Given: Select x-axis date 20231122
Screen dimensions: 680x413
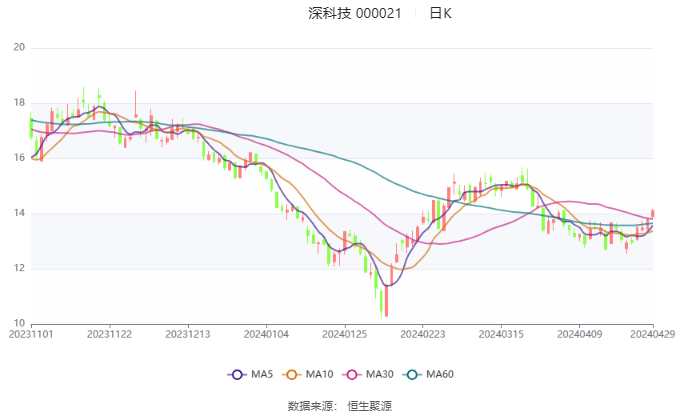Looking at the screenshot, I should pos(109,334).
